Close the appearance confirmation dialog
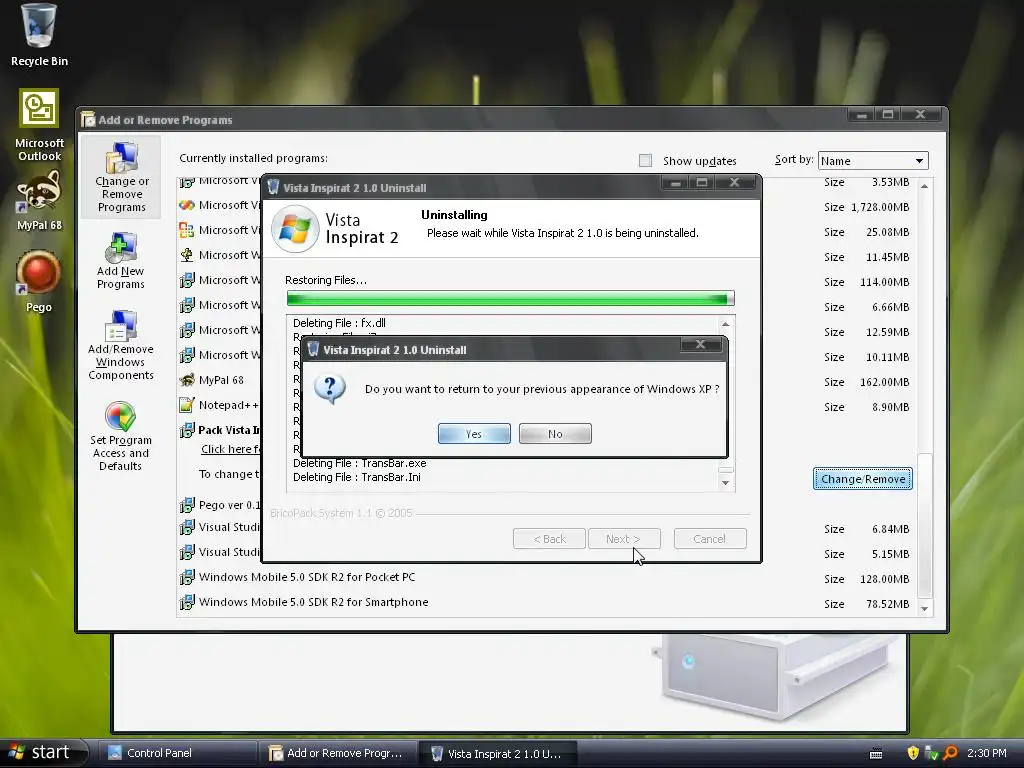1024x768 pixels. tap(700, 344)
